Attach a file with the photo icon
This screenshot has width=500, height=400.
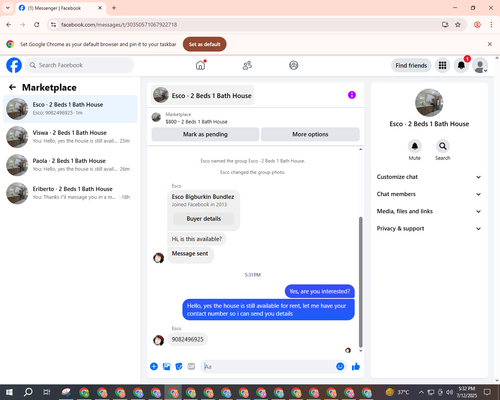[x=166, y=367]
